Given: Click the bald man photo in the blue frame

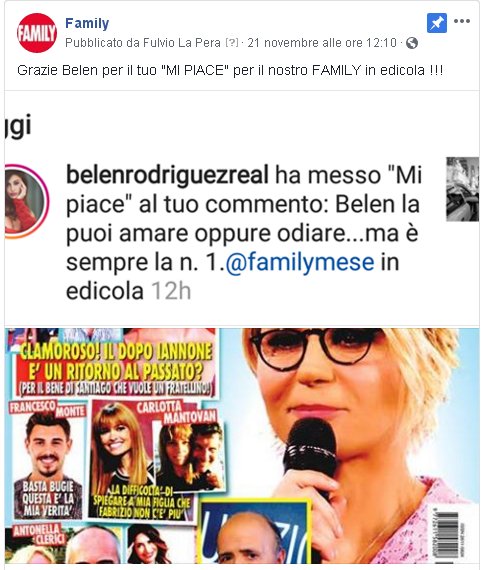Looking at the screenshot, I should pyautogui.click(x=254, y=533).
